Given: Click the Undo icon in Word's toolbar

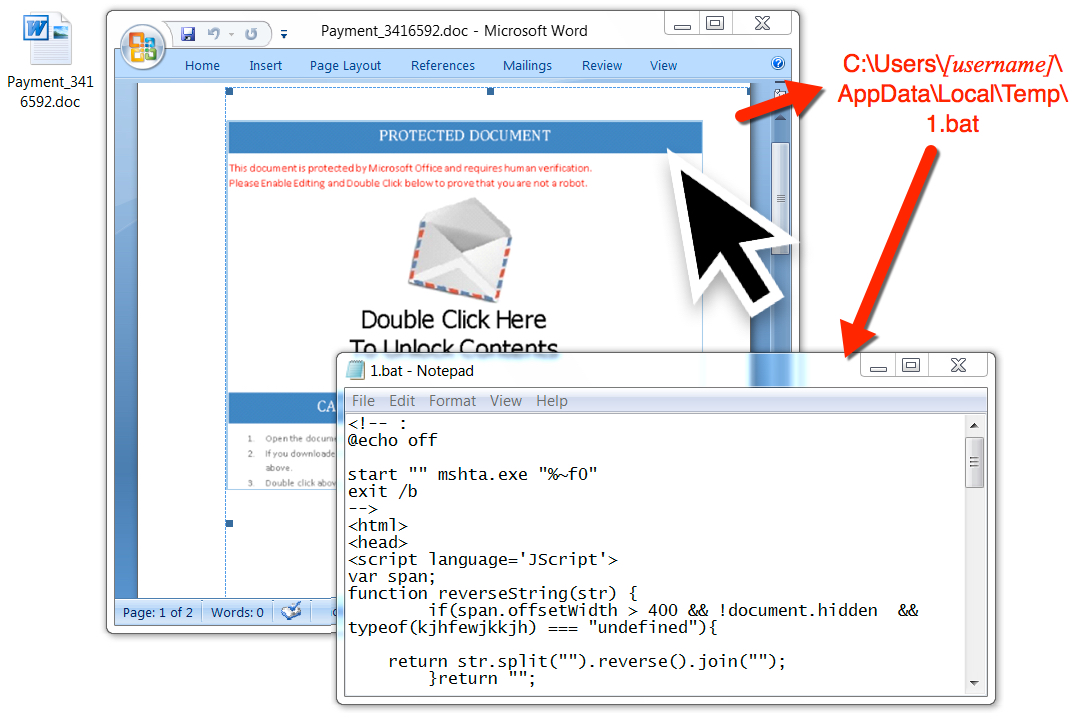Looking at the screenshot, I should (214, 33).
